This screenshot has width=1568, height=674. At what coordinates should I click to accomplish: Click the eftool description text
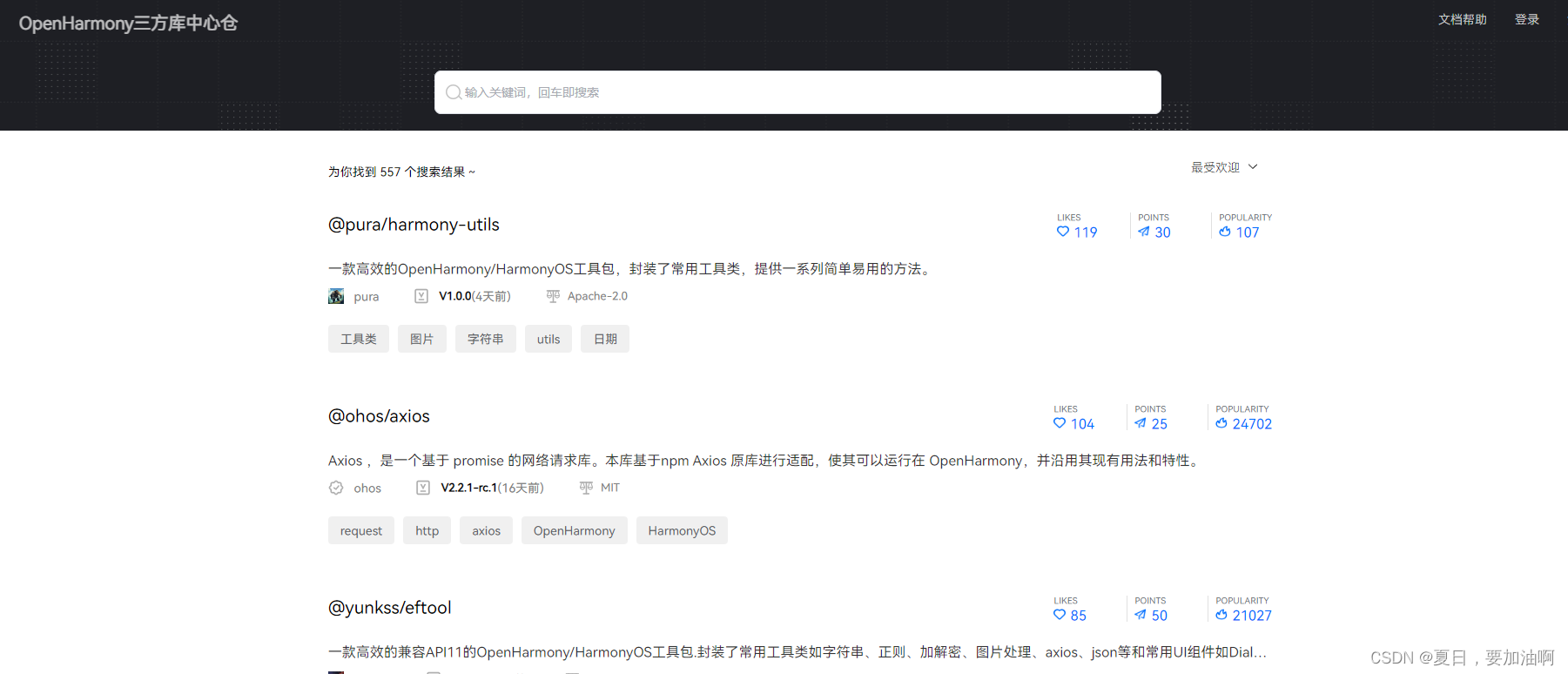(x=797, y=652)
